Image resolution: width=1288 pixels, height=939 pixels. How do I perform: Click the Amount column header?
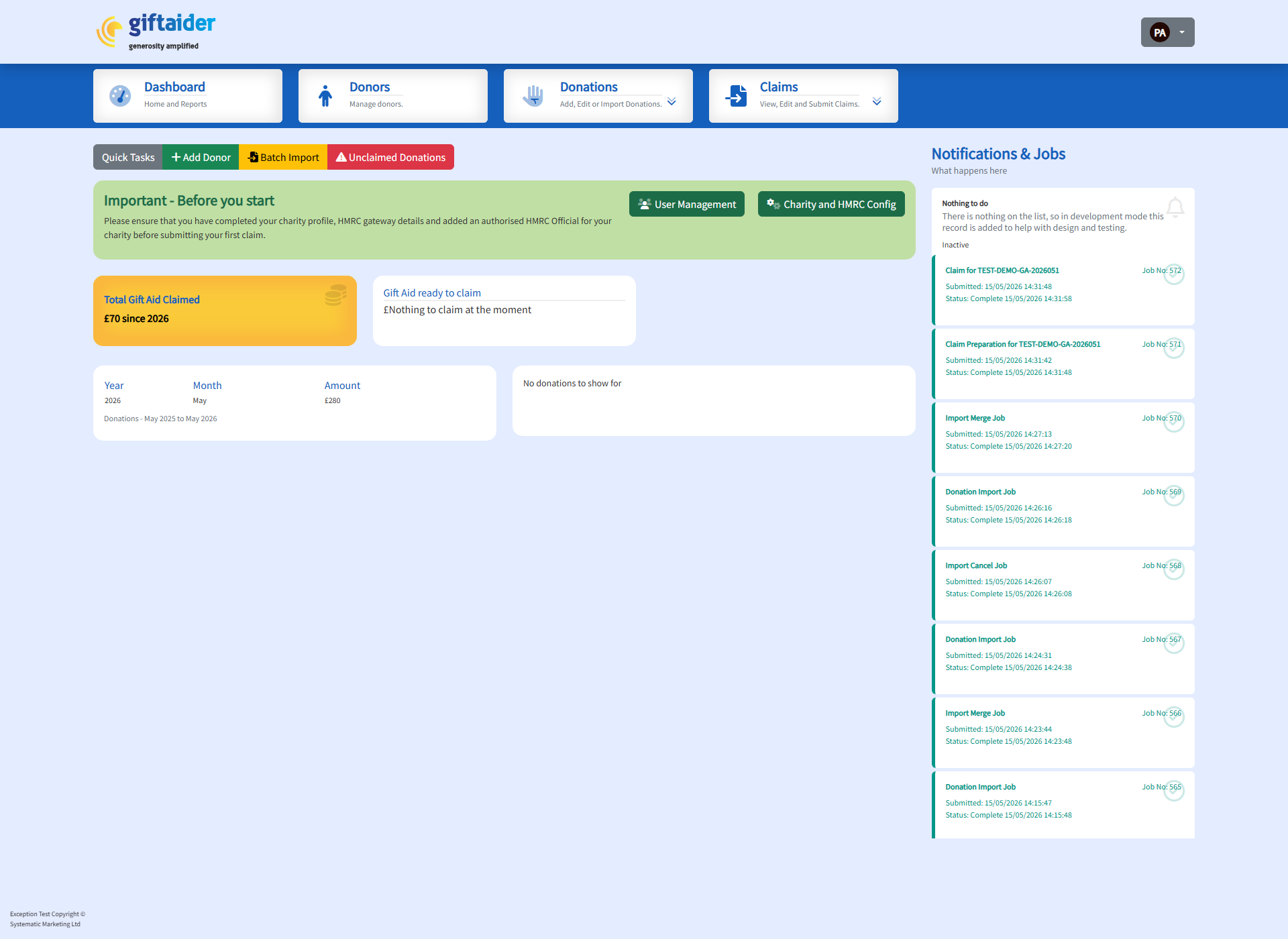pyautogui.click(x=342, y=386)
